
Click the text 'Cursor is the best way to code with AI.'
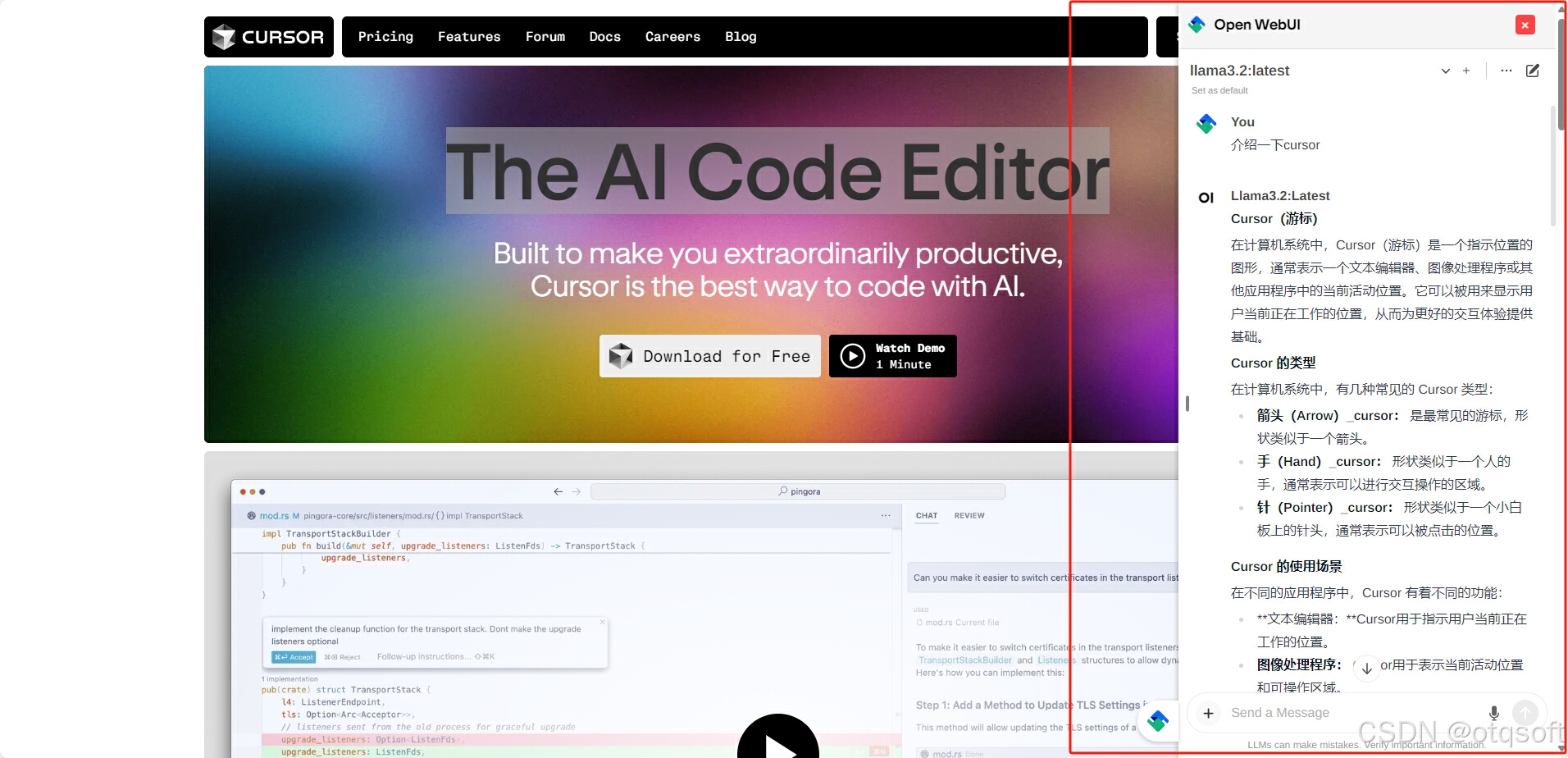coord(777,286)
